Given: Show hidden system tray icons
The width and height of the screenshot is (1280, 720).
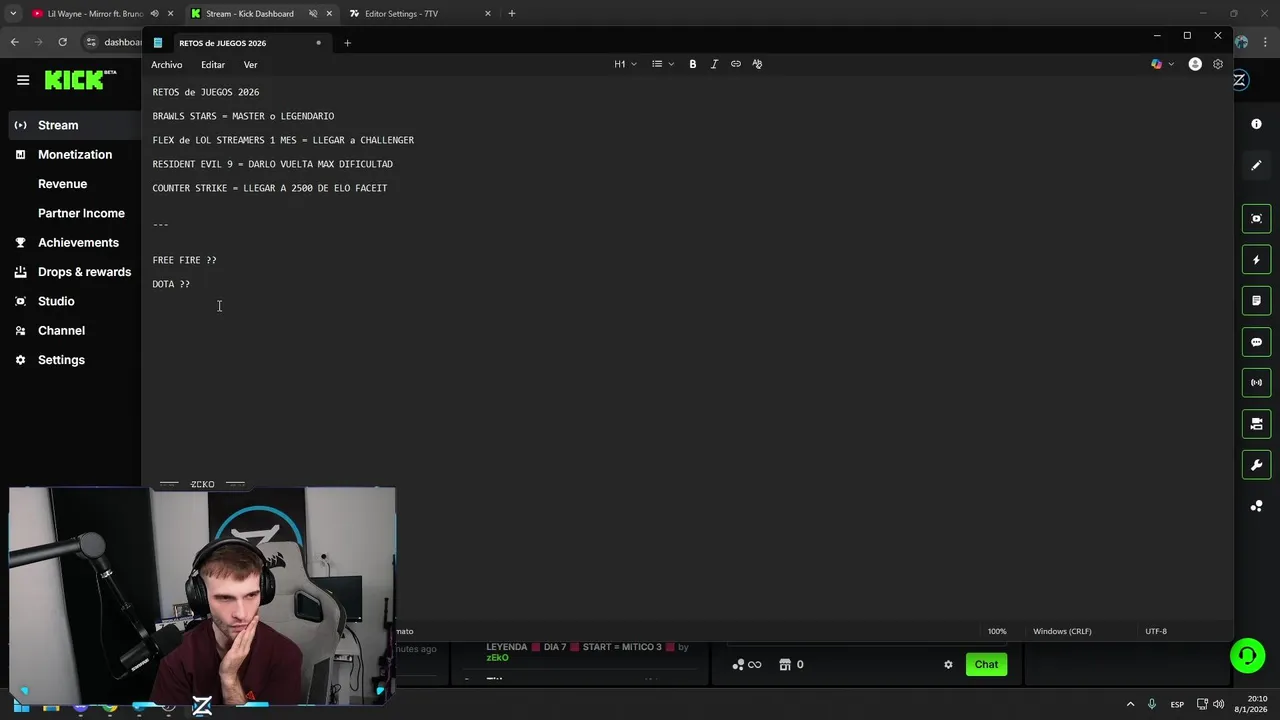Looking at the screenshot, I should [x=1131, y=704].
